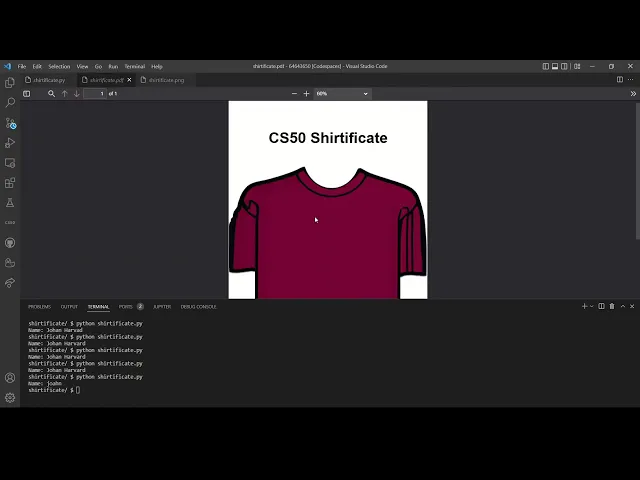Click the CS50 Shirtificate heading
640x480 pixels.
[x=328, y=138]
